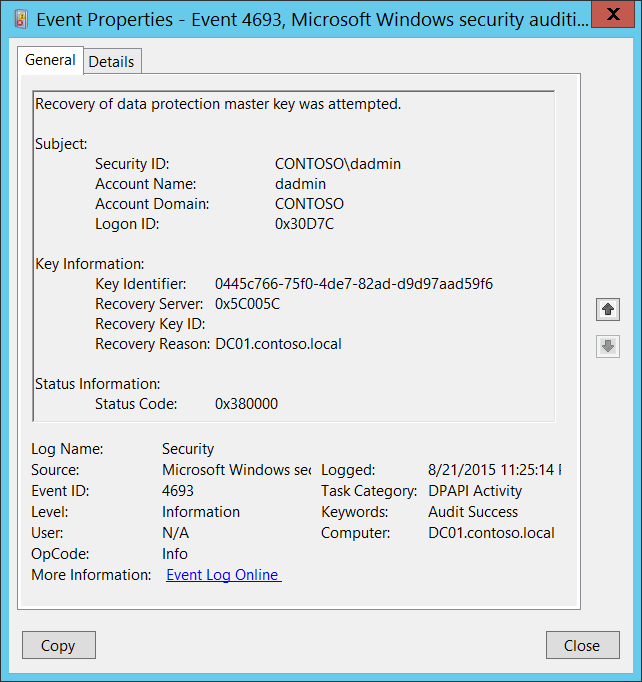Image resolution: width=642 pixels, height=682 pixels.
Task: Click the down arrow for next event
Action: pyautogui.click(x=607, y=347)
